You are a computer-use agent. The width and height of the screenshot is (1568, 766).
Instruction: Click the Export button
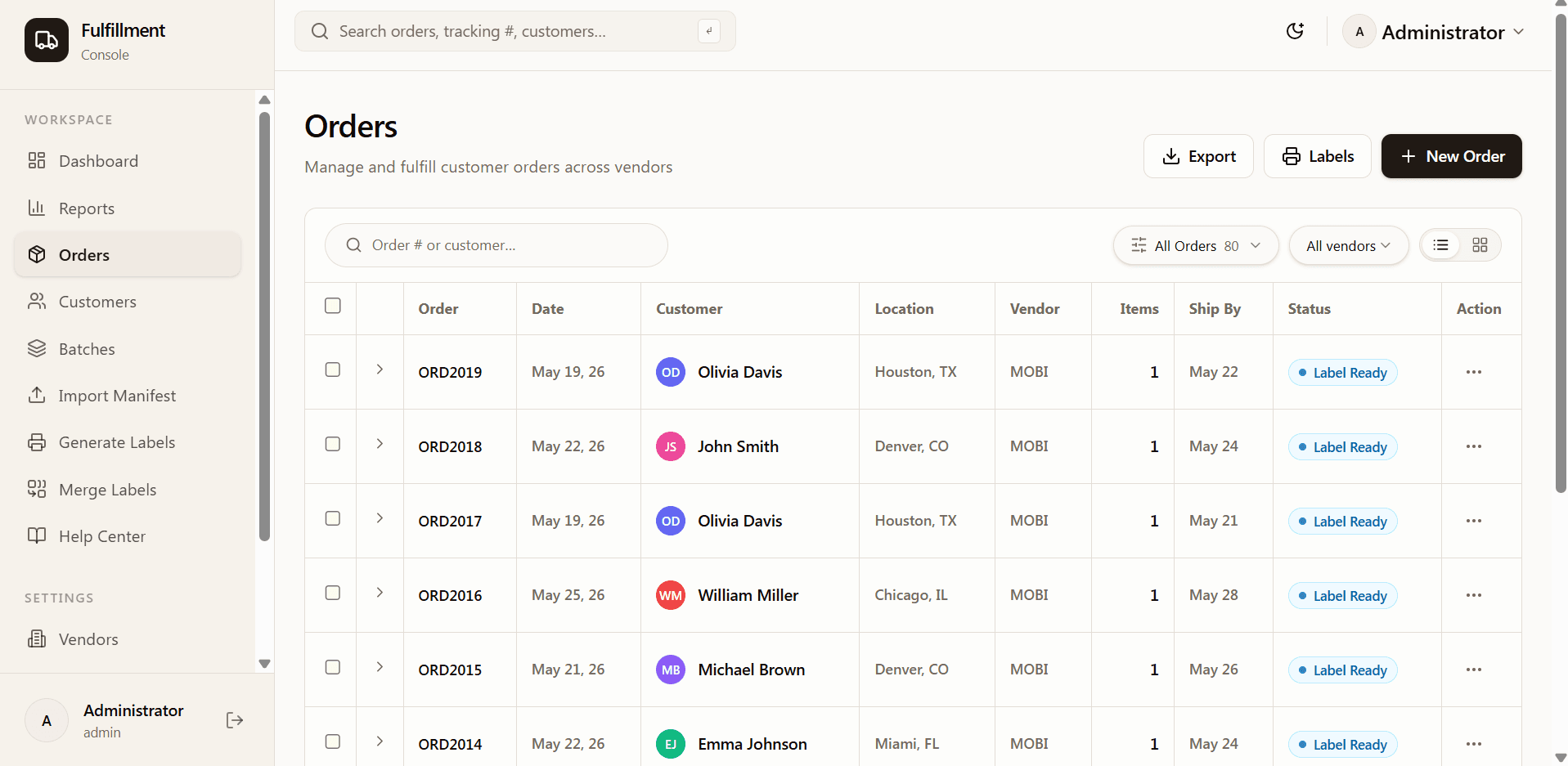tap(1198, 156)
